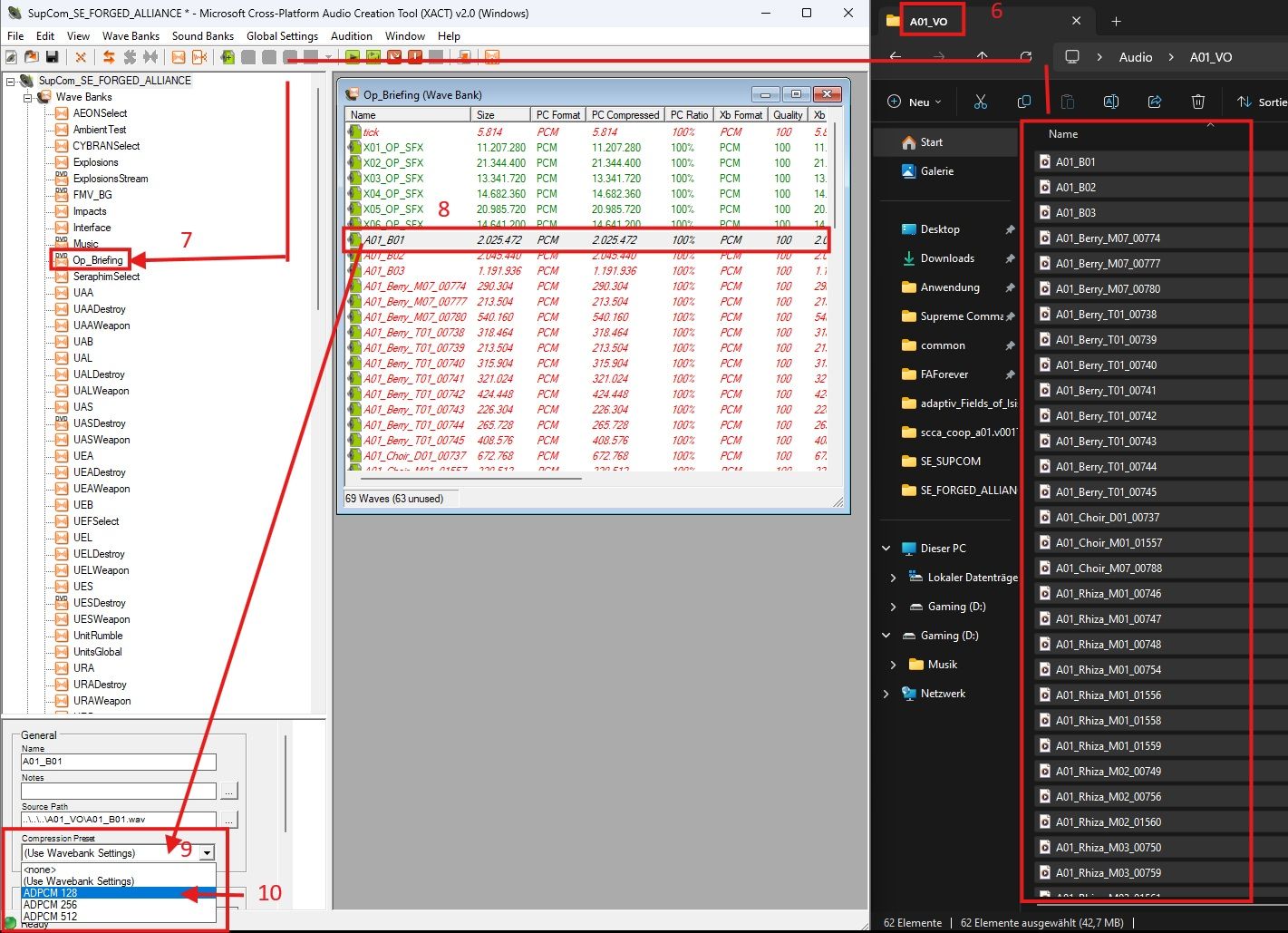Delete selected files with the trash icon
Screen dimensions: 1288x933
[x=1198, y=102]
